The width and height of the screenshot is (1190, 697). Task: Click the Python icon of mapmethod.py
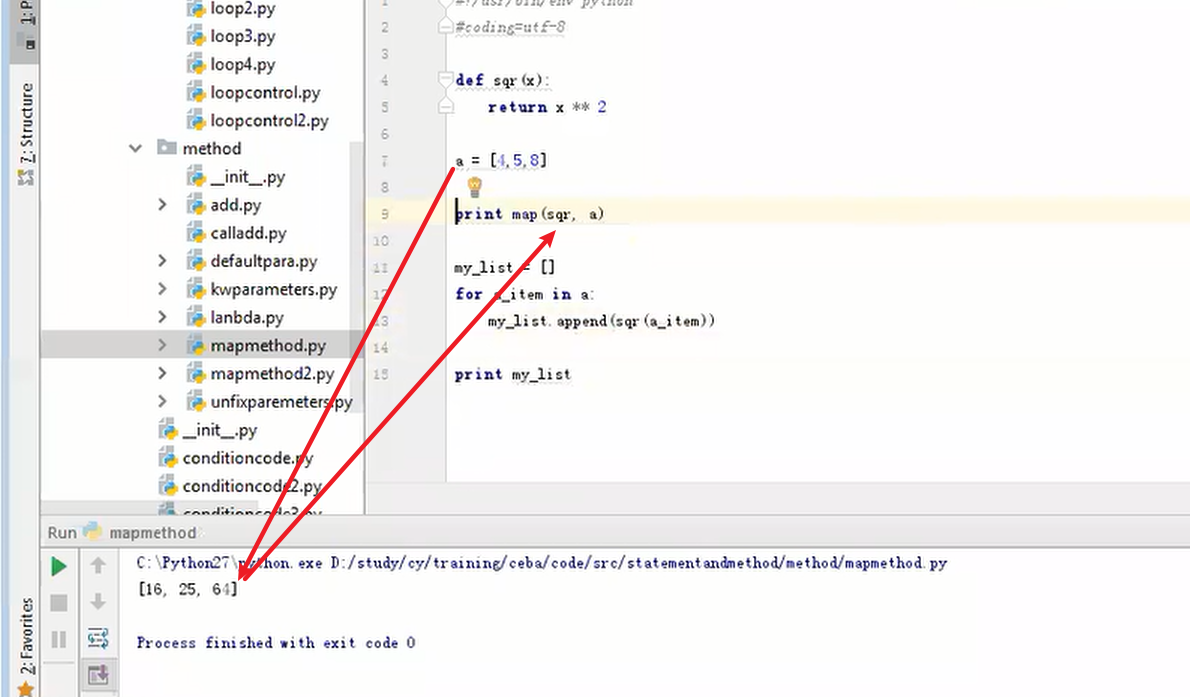(196, 345)
